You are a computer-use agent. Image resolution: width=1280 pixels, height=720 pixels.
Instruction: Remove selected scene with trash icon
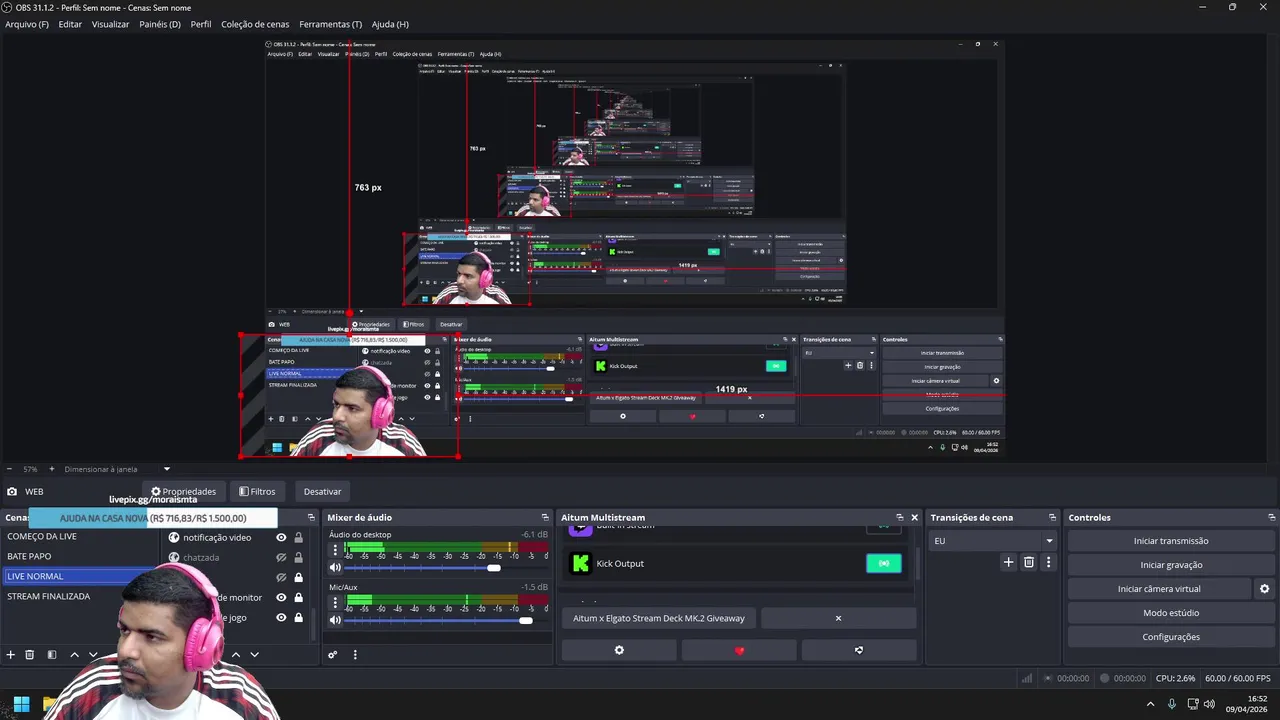[30, 655]
